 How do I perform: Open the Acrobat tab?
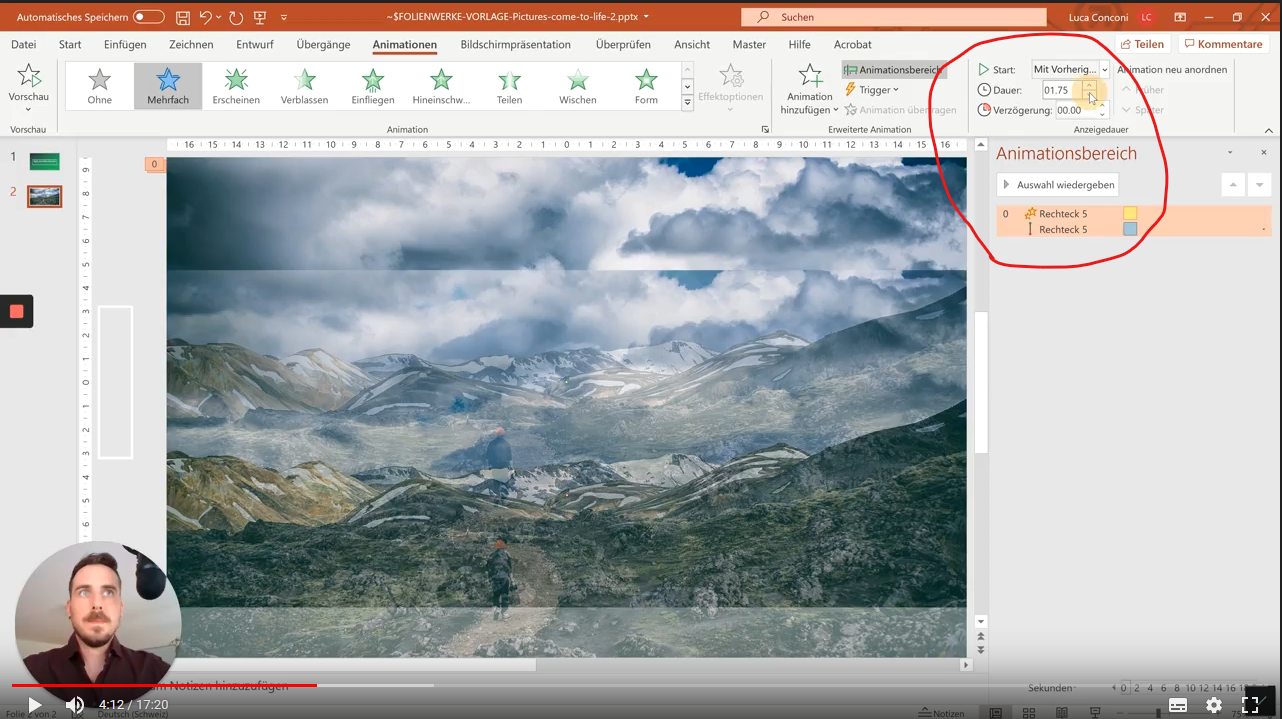point(853,44)
